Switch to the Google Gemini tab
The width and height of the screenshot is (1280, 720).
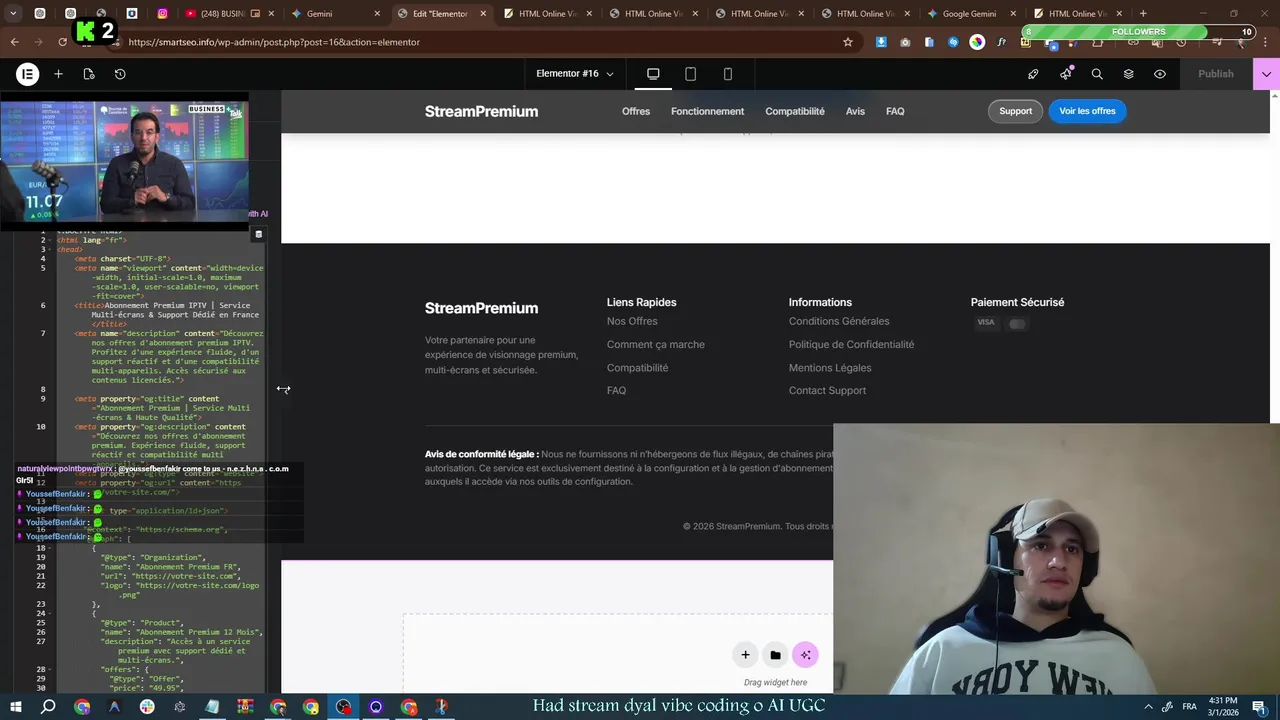pyautogui.click(x=971, y=14)
